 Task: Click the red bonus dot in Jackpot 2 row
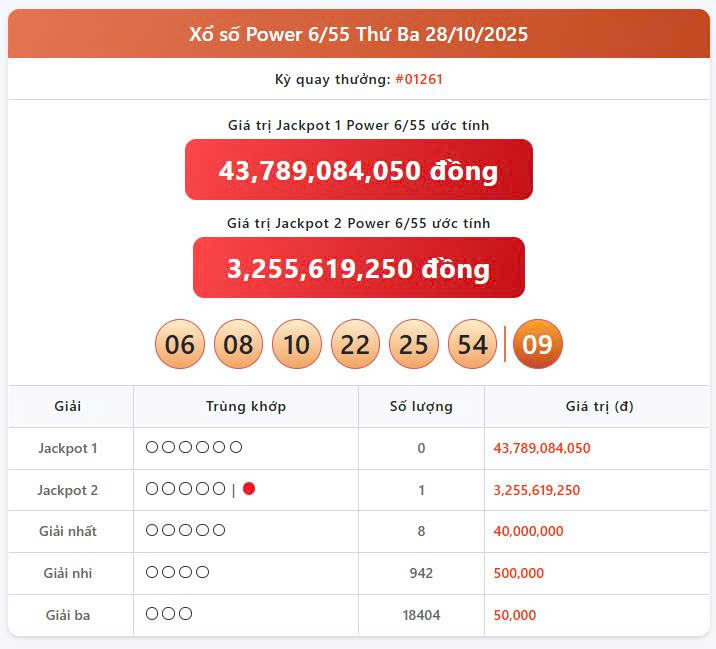coord(249,489)
